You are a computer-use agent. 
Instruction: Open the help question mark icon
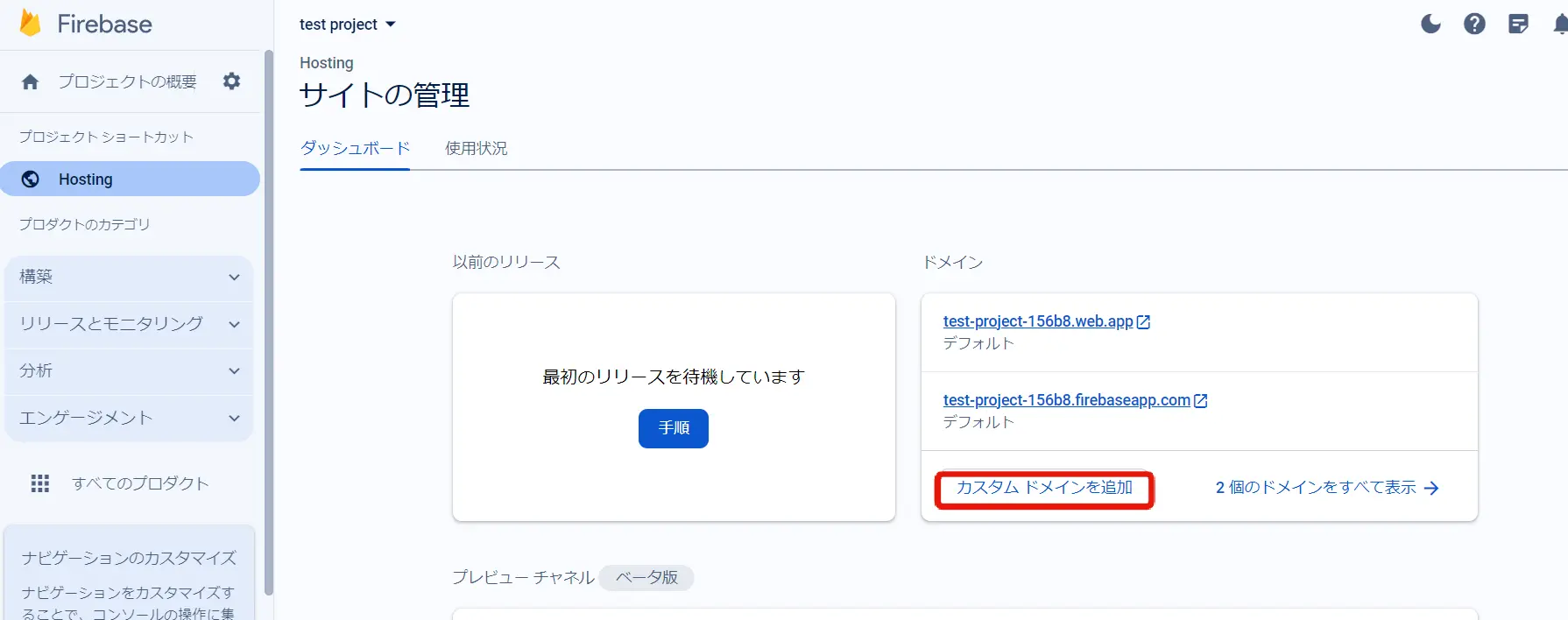(x=1474, y=24)
